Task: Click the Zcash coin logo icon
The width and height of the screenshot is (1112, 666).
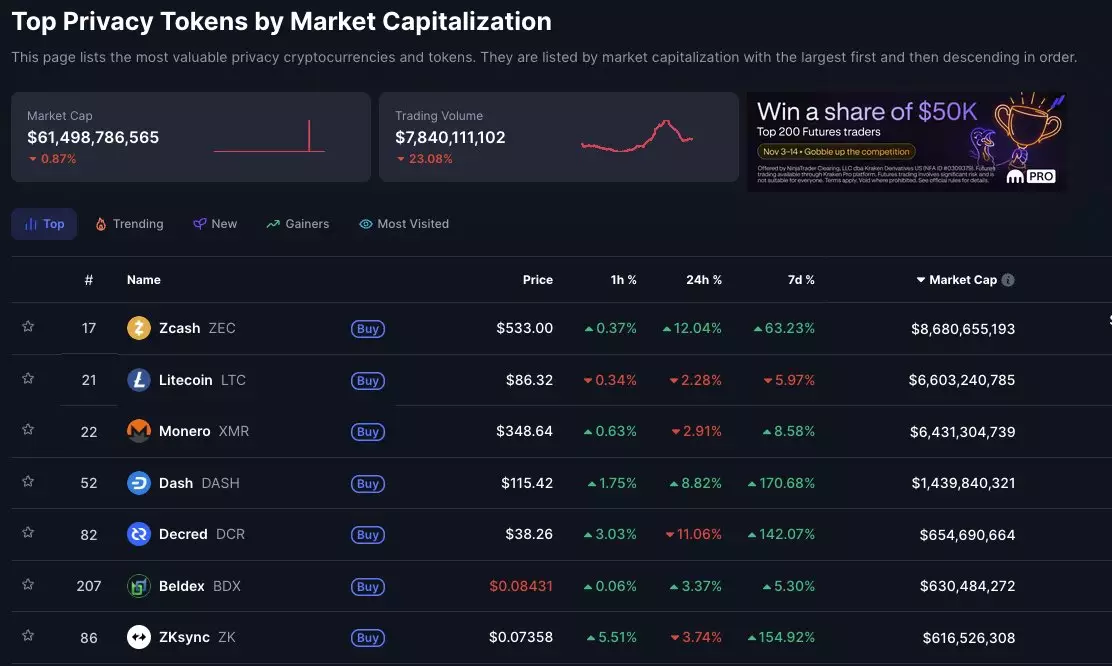Action: click(139, 328)
